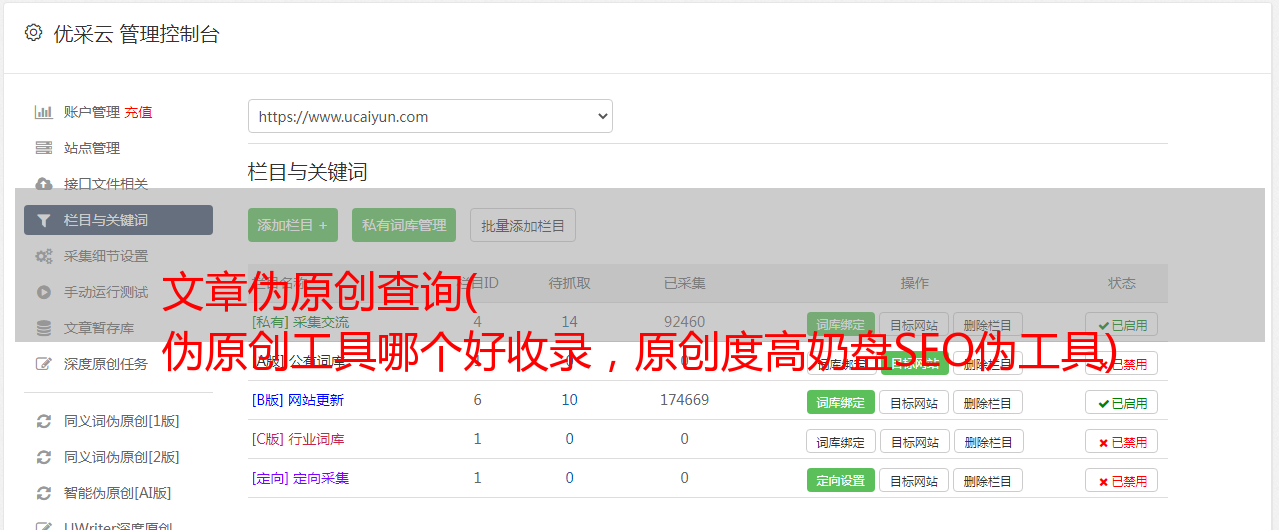Click the gear icon beside 优采云 管理控制台
This screenshot has width=1279, height=530.
click(33, 33)
